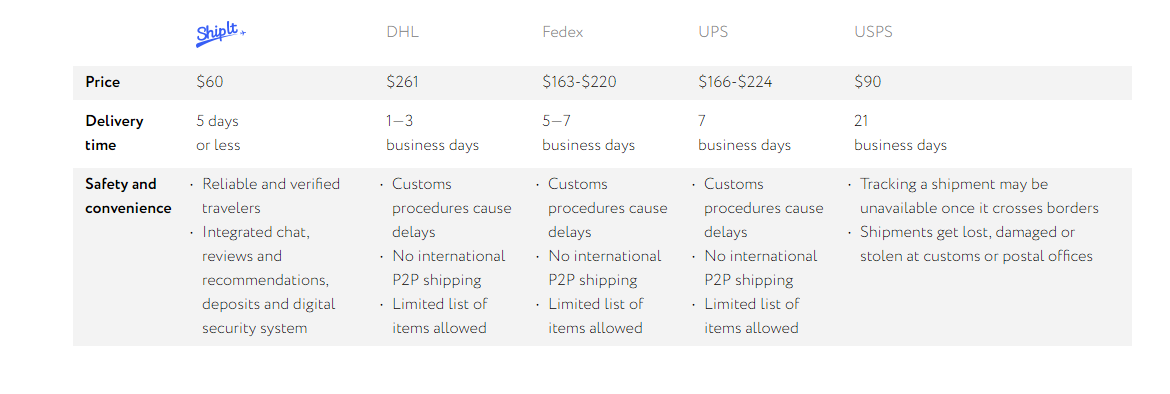
Task: Click 'Tracking a shipment may be unavailable' bullet
Action: [973, 196]
